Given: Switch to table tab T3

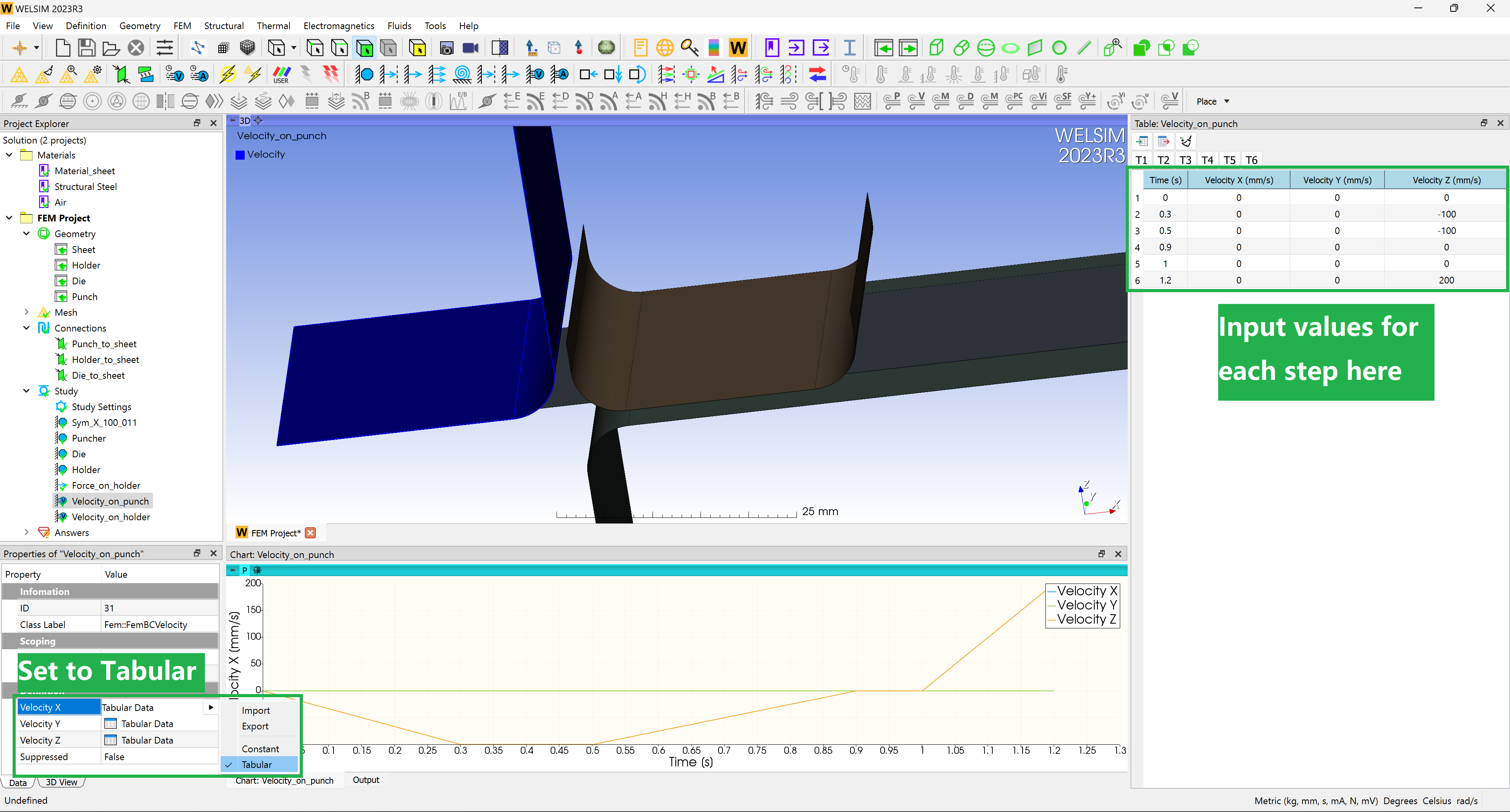Looking at the screenshot, I should pyautogui.click(x=1185, y=159).
